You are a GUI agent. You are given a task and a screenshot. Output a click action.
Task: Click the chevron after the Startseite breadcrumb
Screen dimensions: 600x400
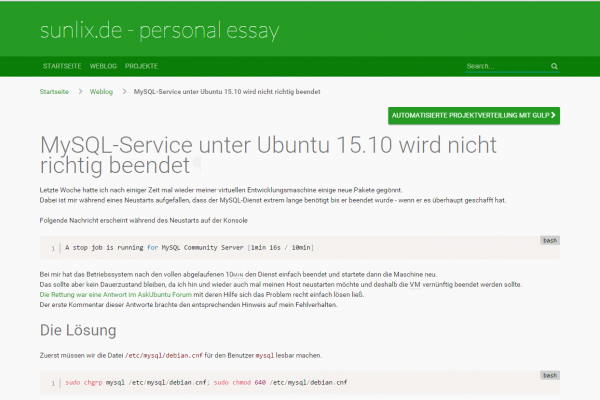(x=80, y=91)
